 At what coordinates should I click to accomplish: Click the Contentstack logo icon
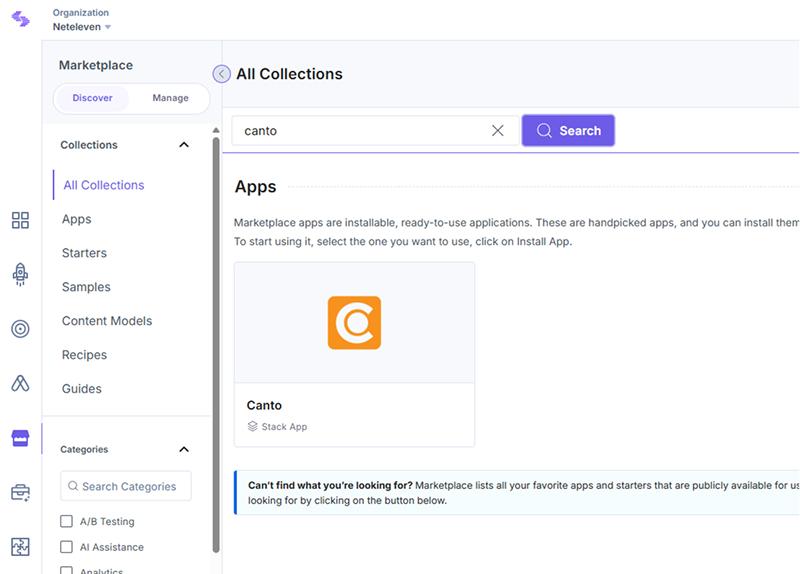coord(20,19)
